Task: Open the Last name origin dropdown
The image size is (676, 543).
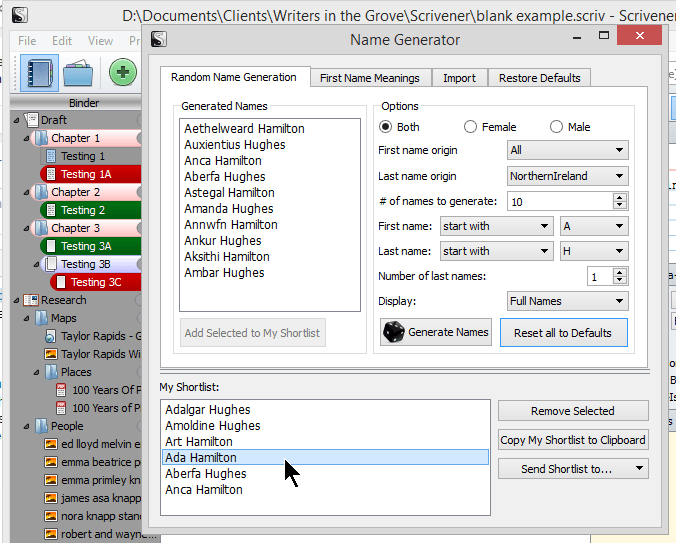Action: coord(567,176)
